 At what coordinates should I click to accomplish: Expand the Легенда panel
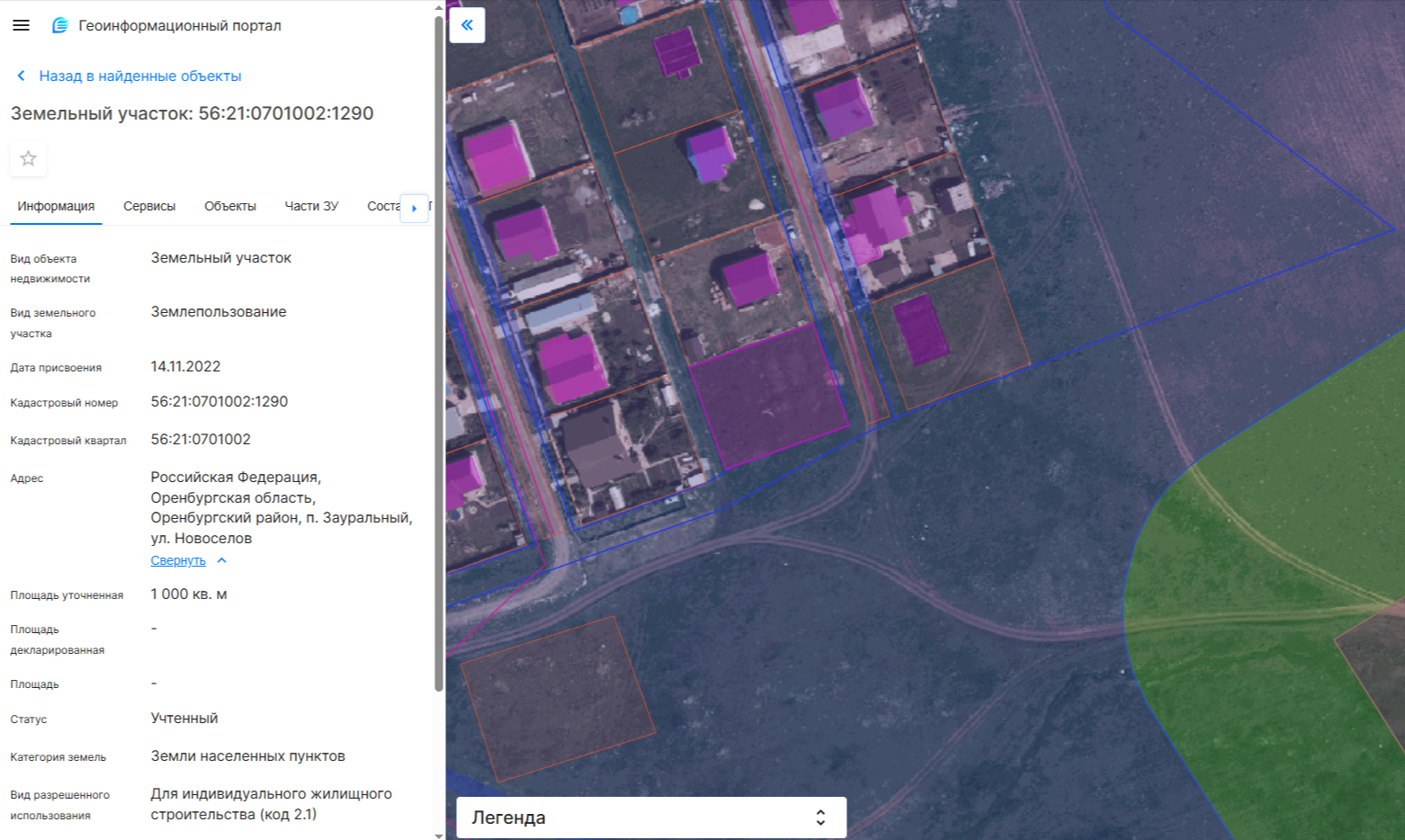(x=651, y=818)
